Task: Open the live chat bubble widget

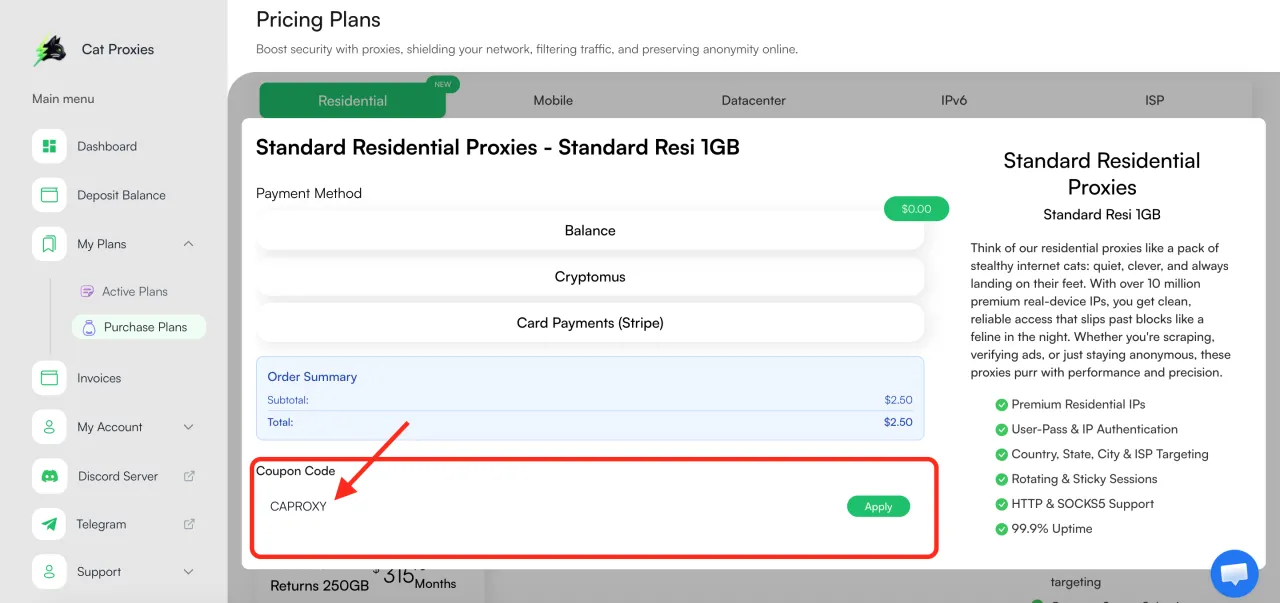Action: pyautogui.click(x=1234, y=574)
